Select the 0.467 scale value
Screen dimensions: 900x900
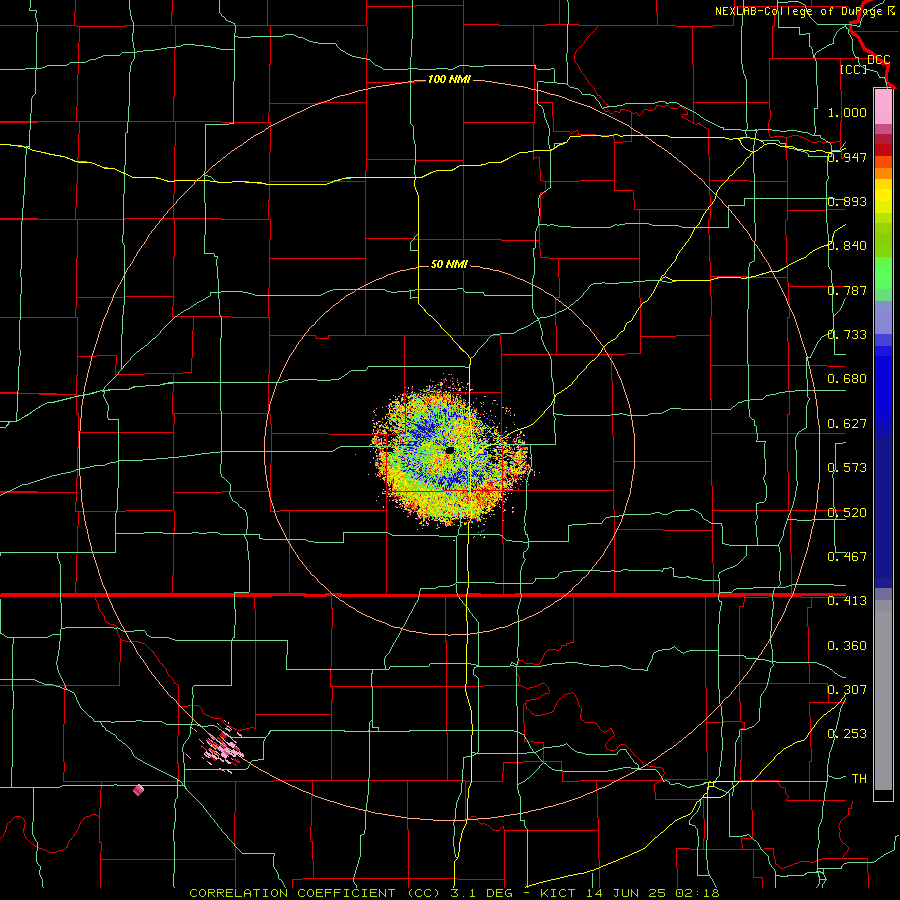pos(847,557)
